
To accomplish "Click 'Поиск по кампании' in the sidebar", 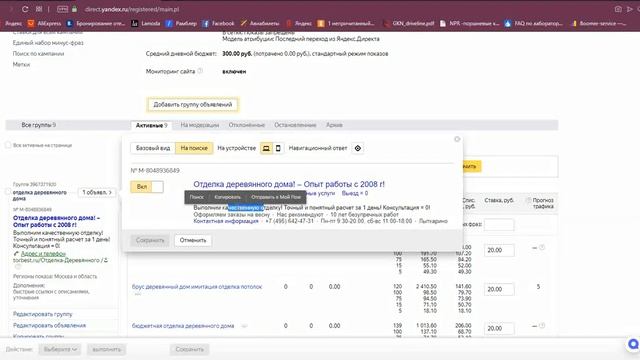I will [38, 54].
